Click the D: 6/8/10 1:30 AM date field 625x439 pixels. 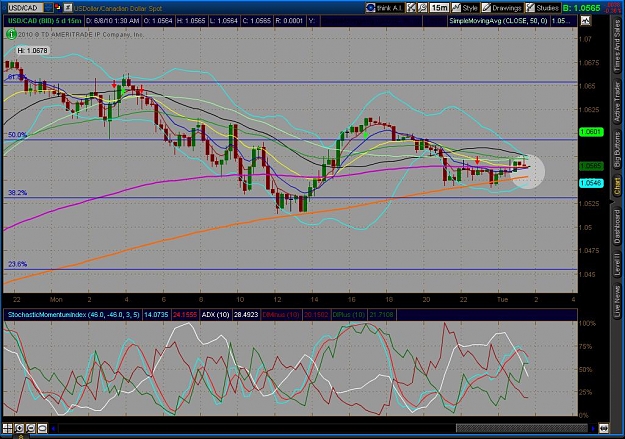pyautogui.click(x=112, y=21)
